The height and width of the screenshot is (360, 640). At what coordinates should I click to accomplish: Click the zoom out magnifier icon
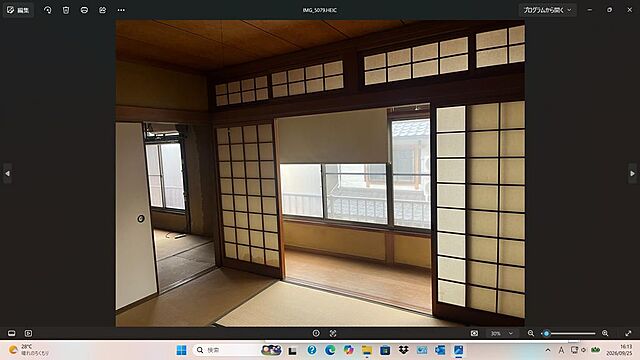click(531, 333)
